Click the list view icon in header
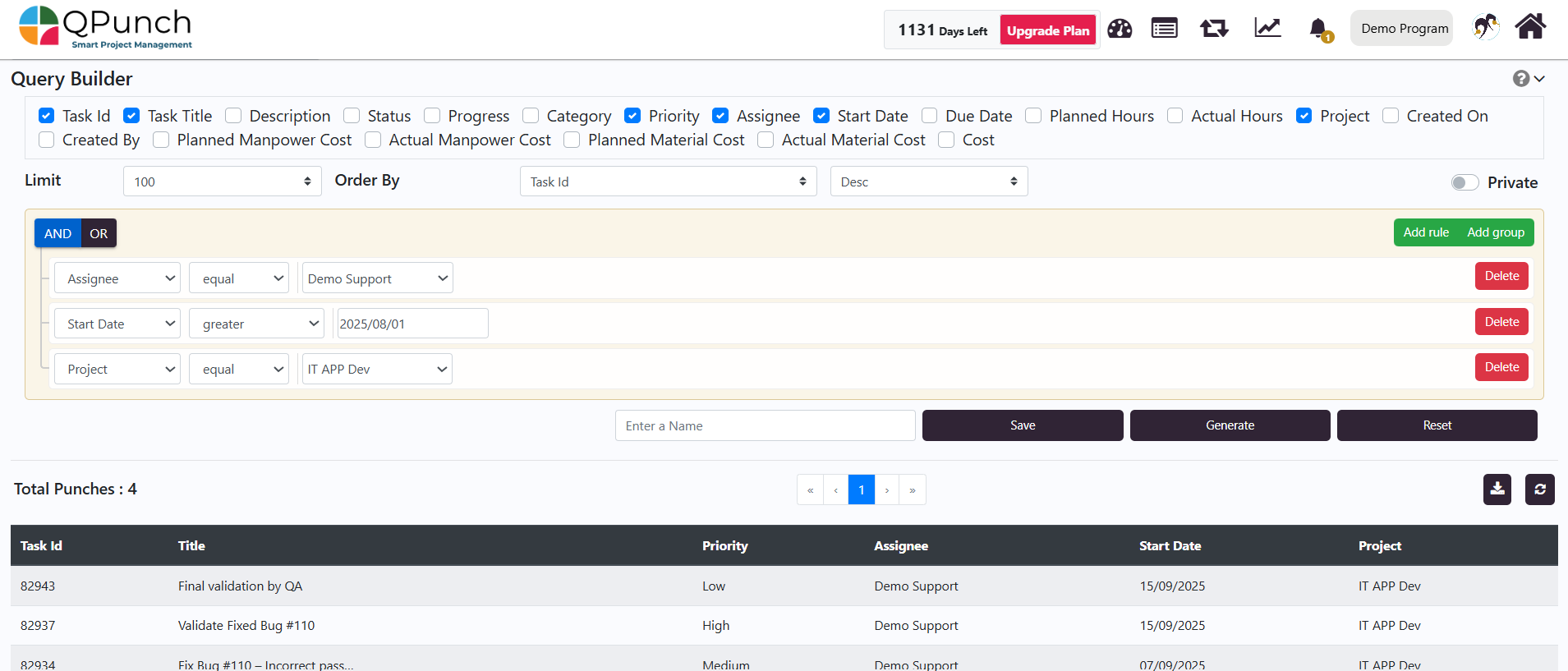This screenshot has width=1568, height=671. 1164,29
